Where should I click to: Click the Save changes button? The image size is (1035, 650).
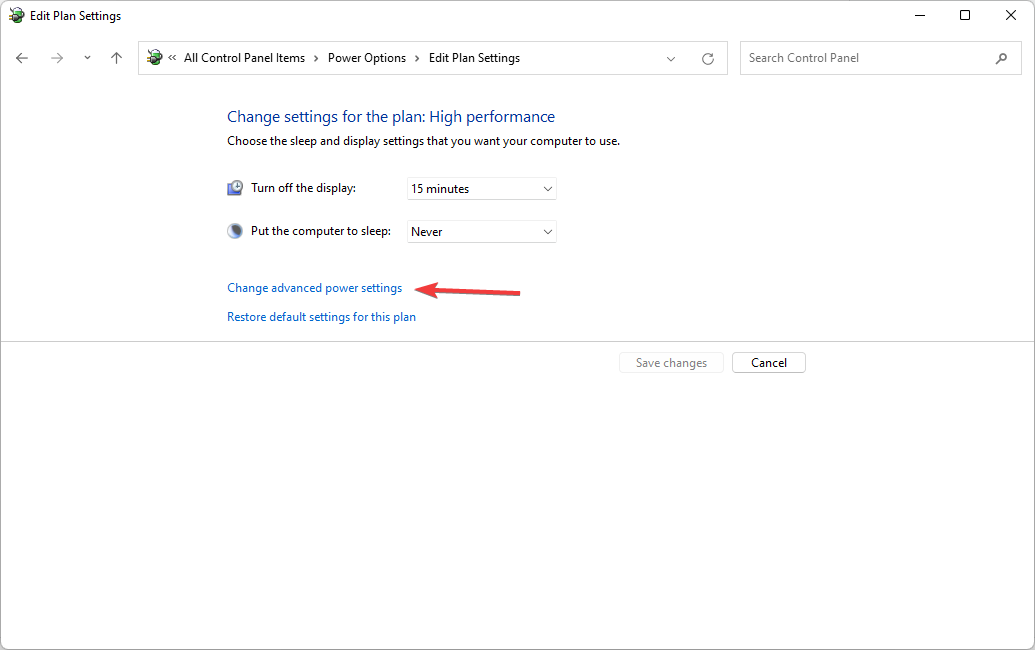click(671, 363)
